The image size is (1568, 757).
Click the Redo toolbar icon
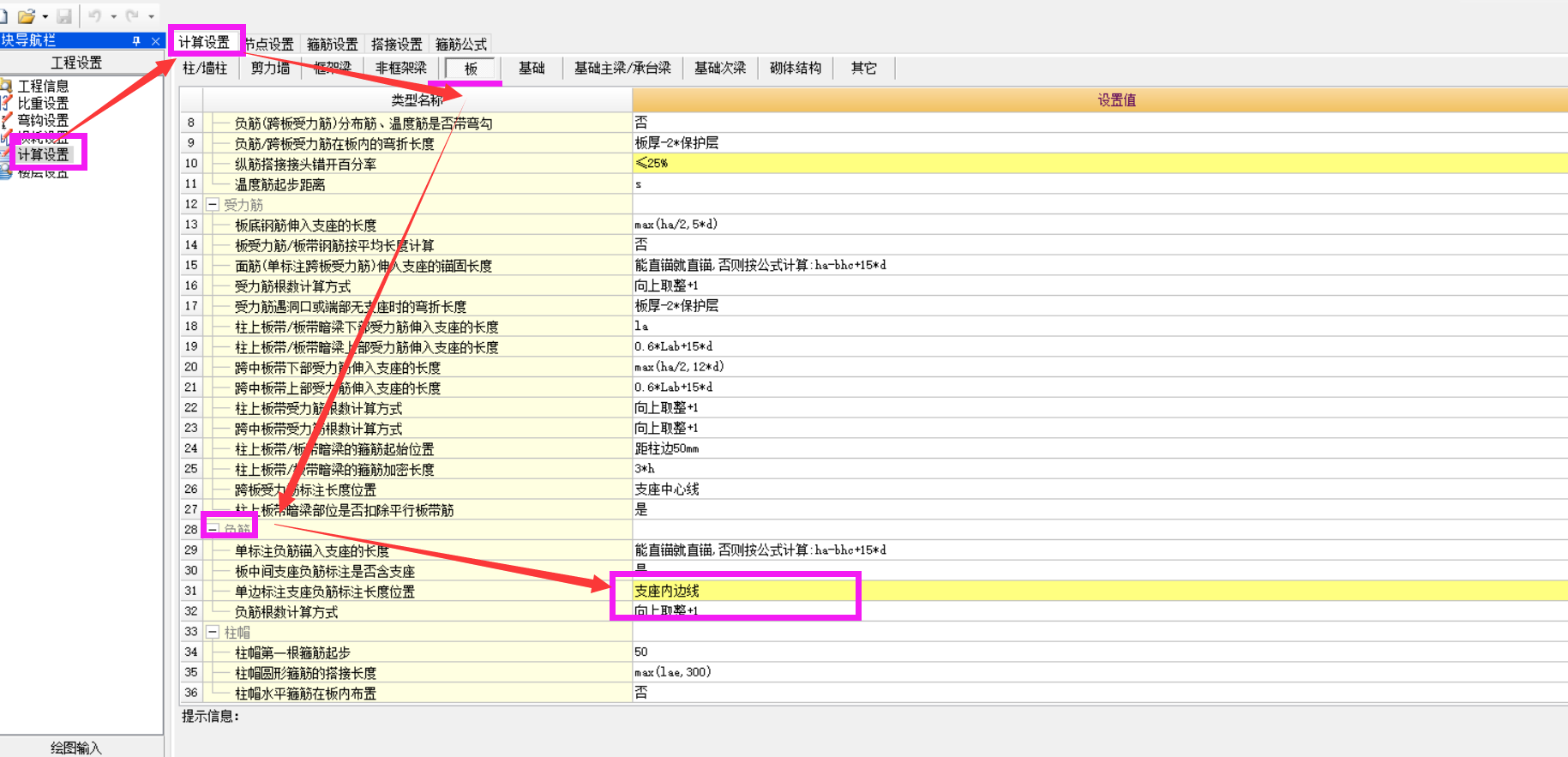pos(132,15)
